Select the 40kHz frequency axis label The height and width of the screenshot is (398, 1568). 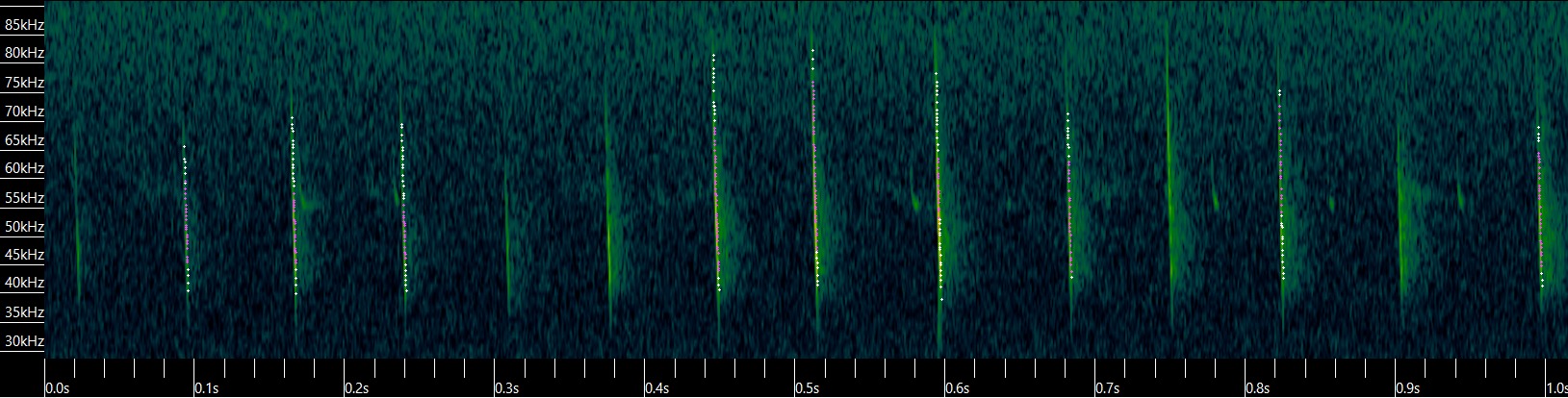point(22,283)
